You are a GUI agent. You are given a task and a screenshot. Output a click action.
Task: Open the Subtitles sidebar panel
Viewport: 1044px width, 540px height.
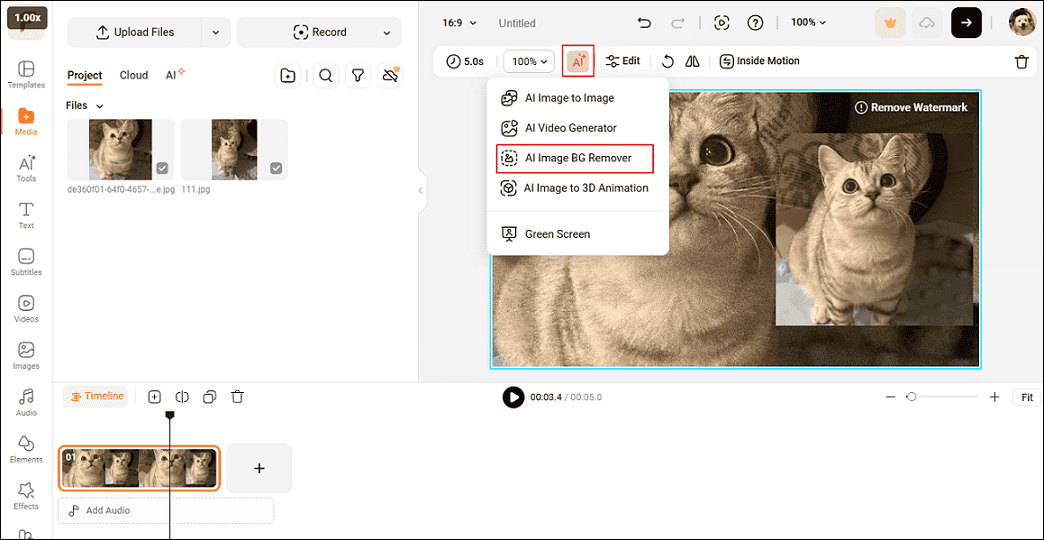pos(26,262)
